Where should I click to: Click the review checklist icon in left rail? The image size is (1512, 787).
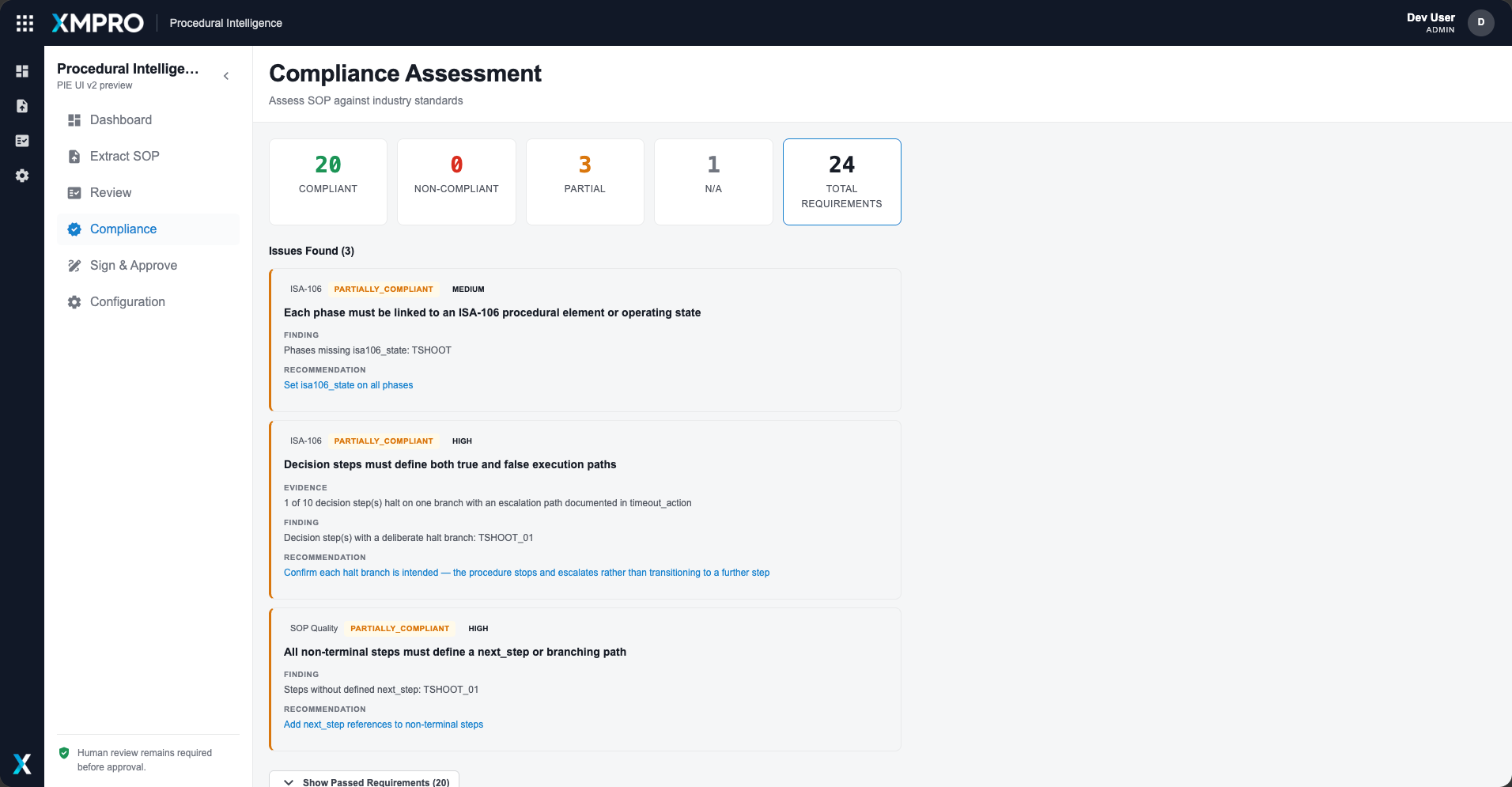pyautogui.click(x=22, y=141)
